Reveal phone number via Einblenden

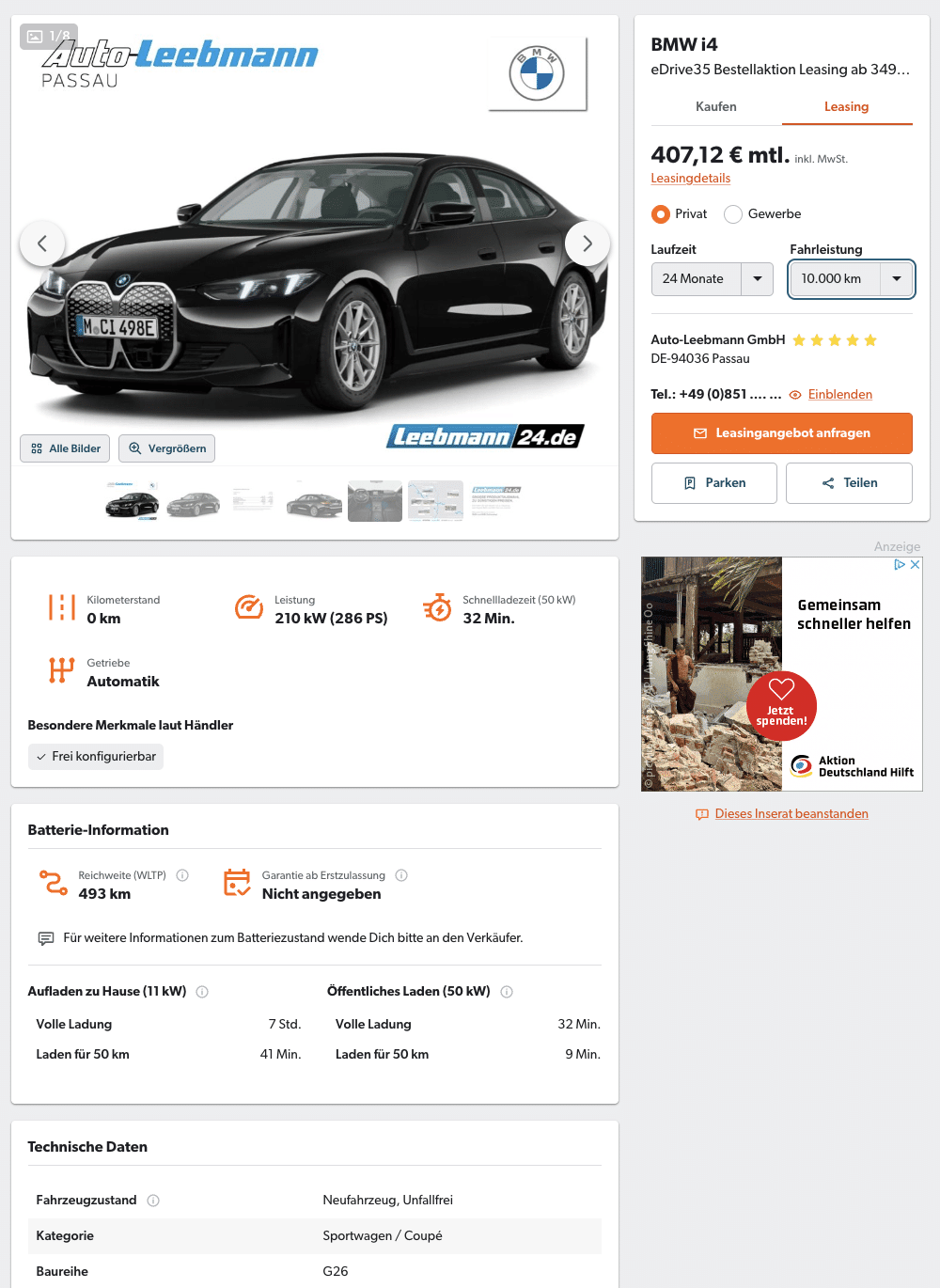point(840,395)
